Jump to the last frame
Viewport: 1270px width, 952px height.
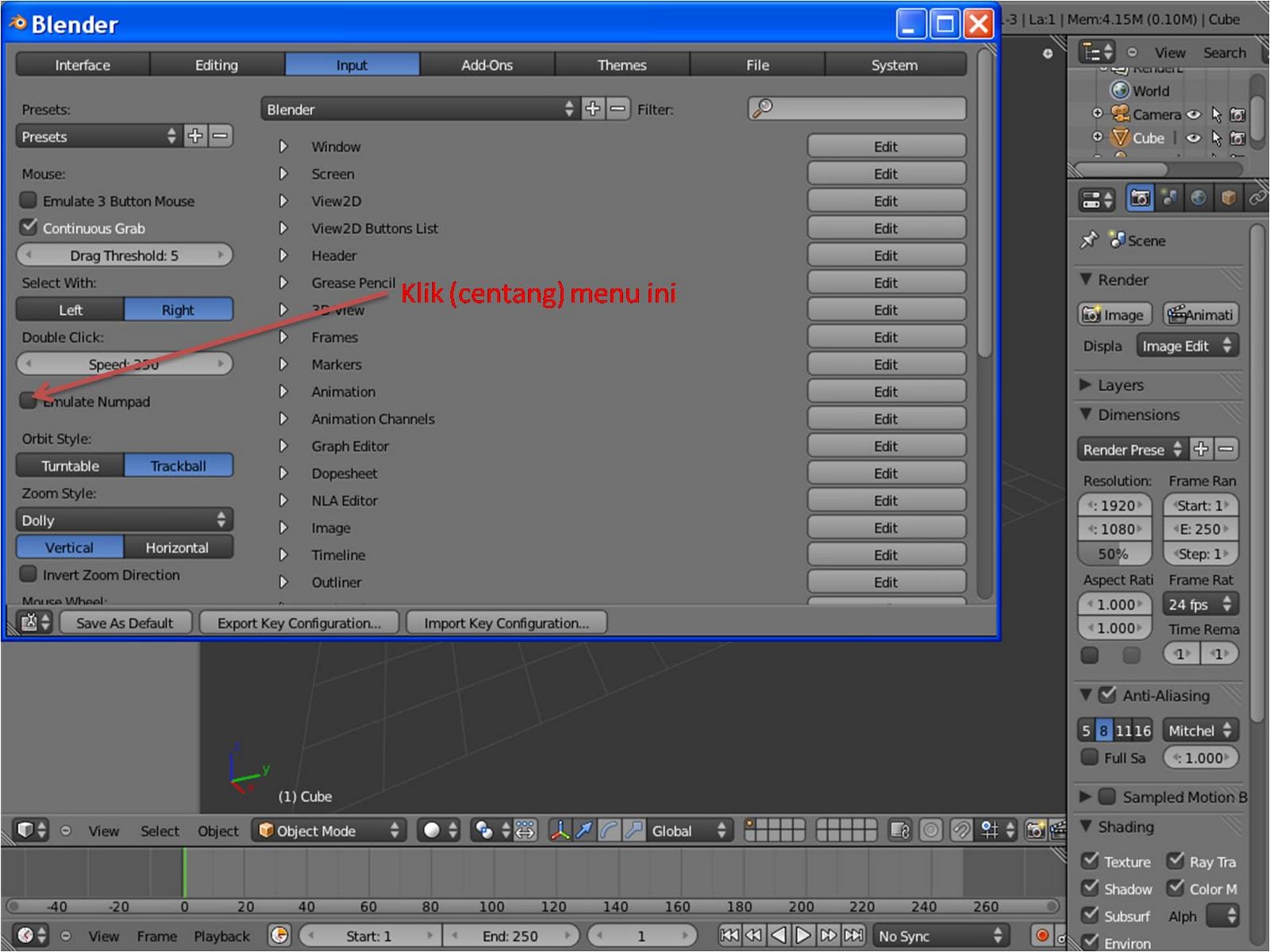pos(854,936)
